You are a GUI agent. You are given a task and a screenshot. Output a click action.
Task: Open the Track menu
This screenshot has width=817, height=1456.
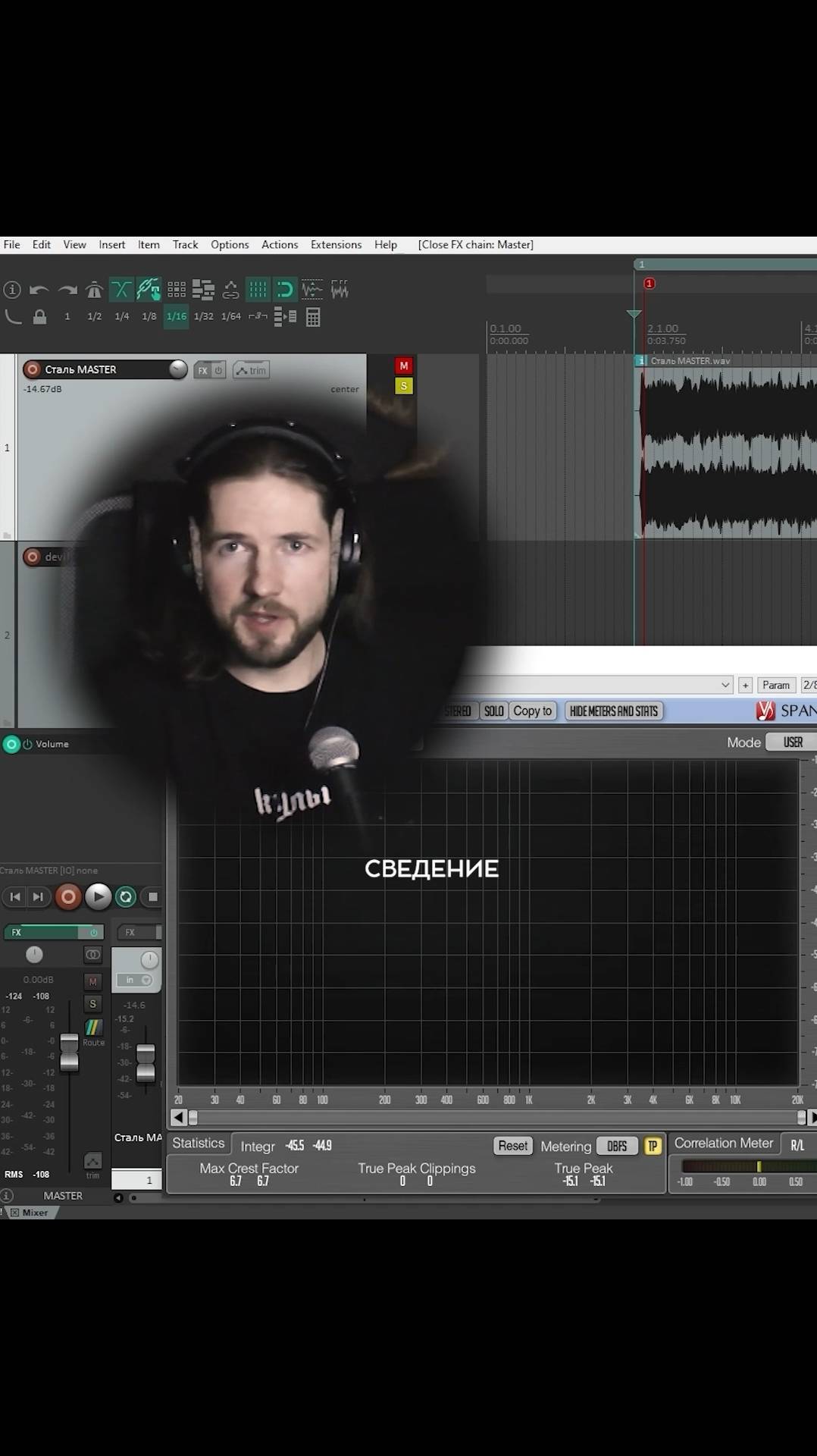pyautogui.click(x=185, y=244)
